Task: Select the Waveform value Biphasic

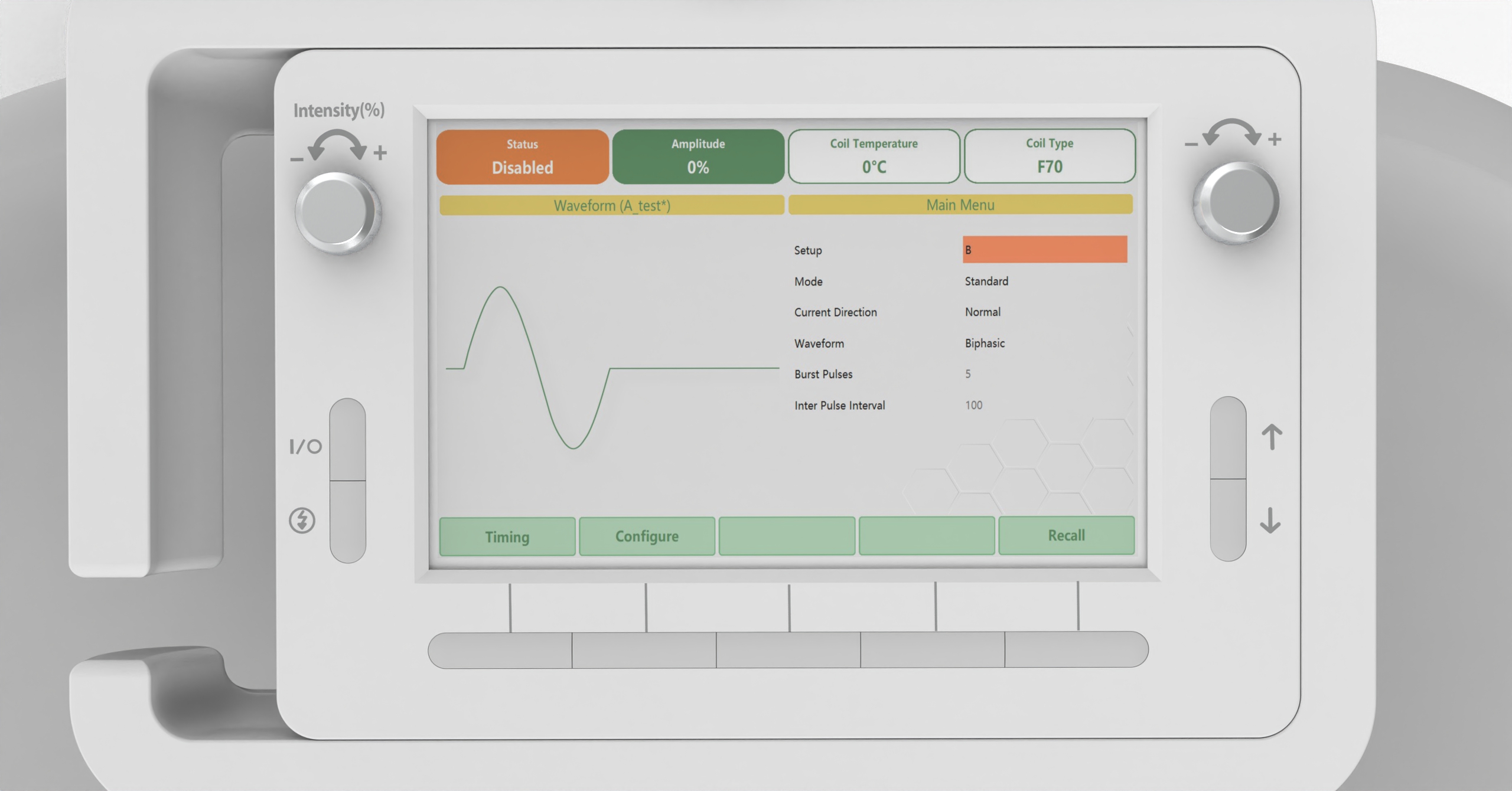Action: [985, 344]
